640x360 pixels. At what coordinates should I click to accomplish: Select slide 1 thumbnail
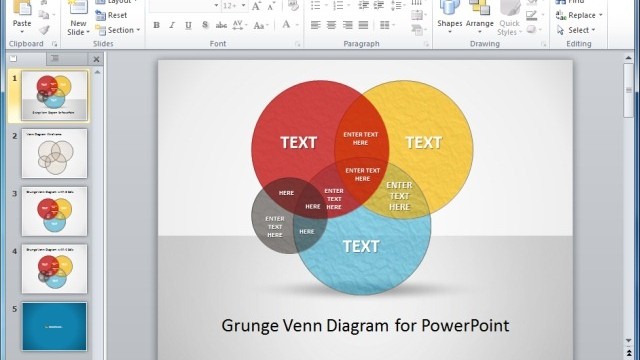(54, 96)
